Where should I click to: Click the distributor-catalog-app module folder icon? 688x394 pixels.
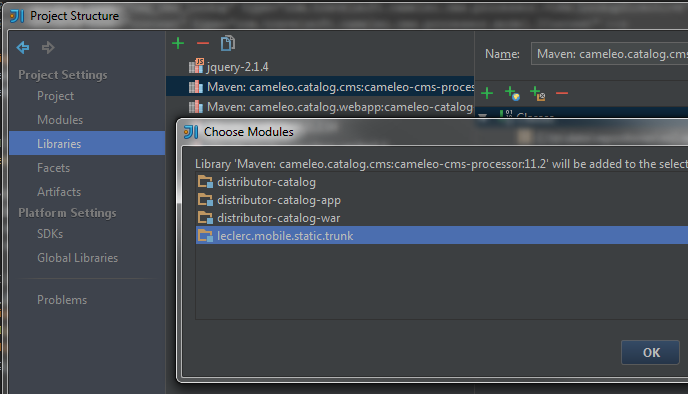pos(205,200)
